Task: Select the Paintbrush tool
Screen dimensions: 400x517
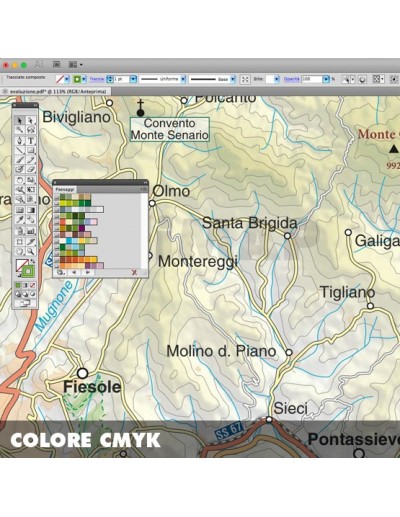Action: click(20, 160)
